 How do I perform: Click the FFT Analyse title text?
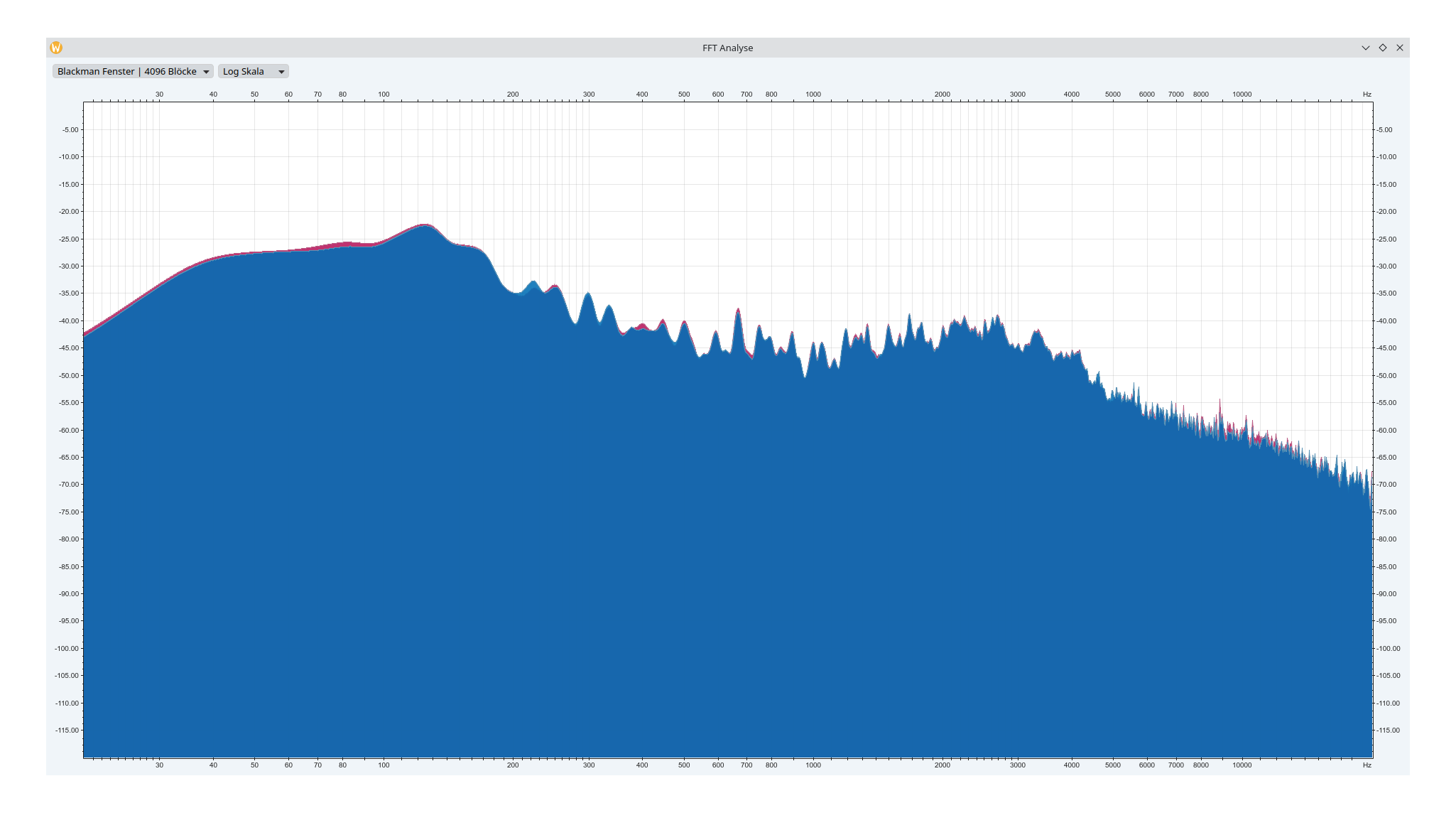(727, 48)
